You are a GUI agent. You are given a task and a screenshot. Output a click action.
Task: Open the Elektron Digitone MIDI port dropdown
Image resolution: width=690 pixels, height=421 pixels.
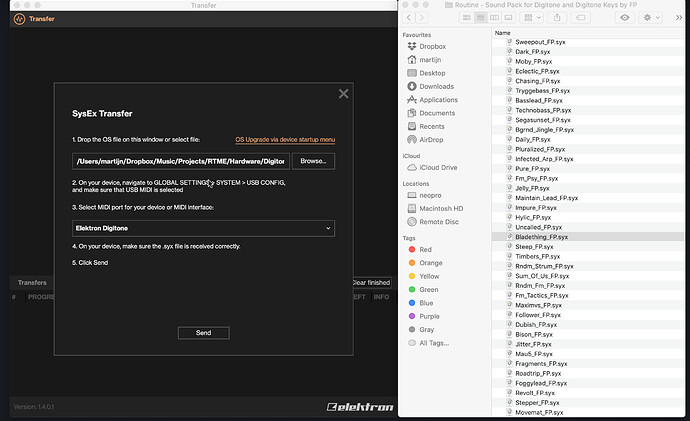[x=203, y=228]
